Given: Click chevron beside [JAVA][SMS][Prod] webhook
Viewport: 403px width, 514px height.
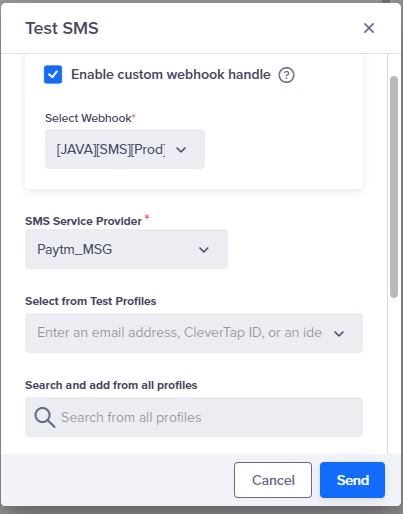Looking at the screenshot, I should click(181, 150).
